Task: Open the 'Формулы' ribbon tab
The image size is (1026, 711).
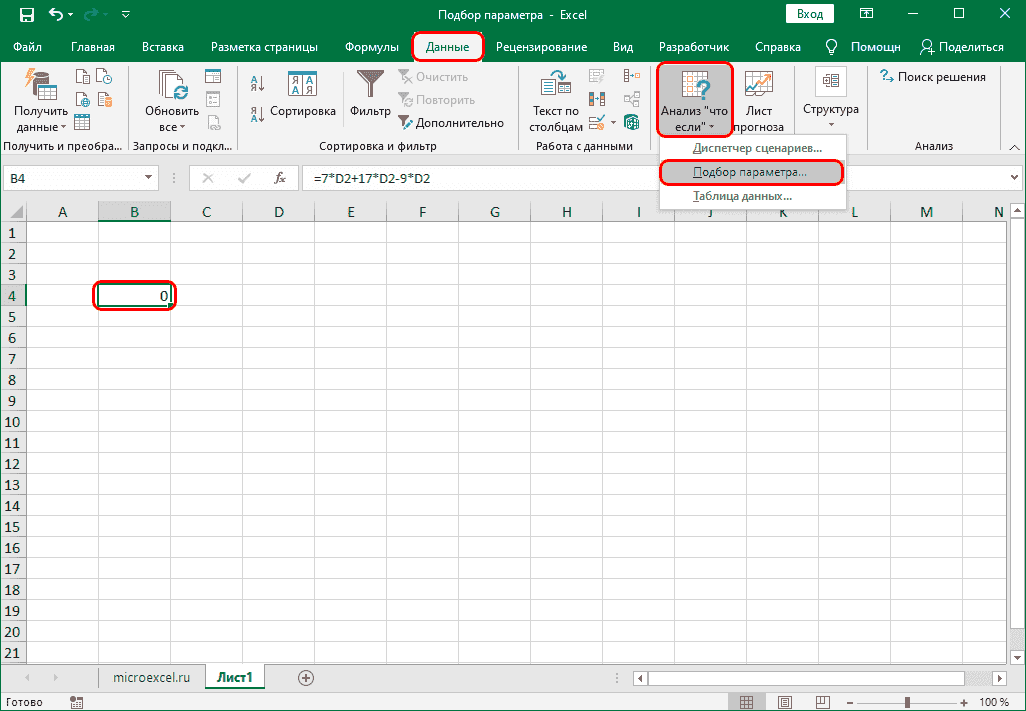Action: point(371,47)
